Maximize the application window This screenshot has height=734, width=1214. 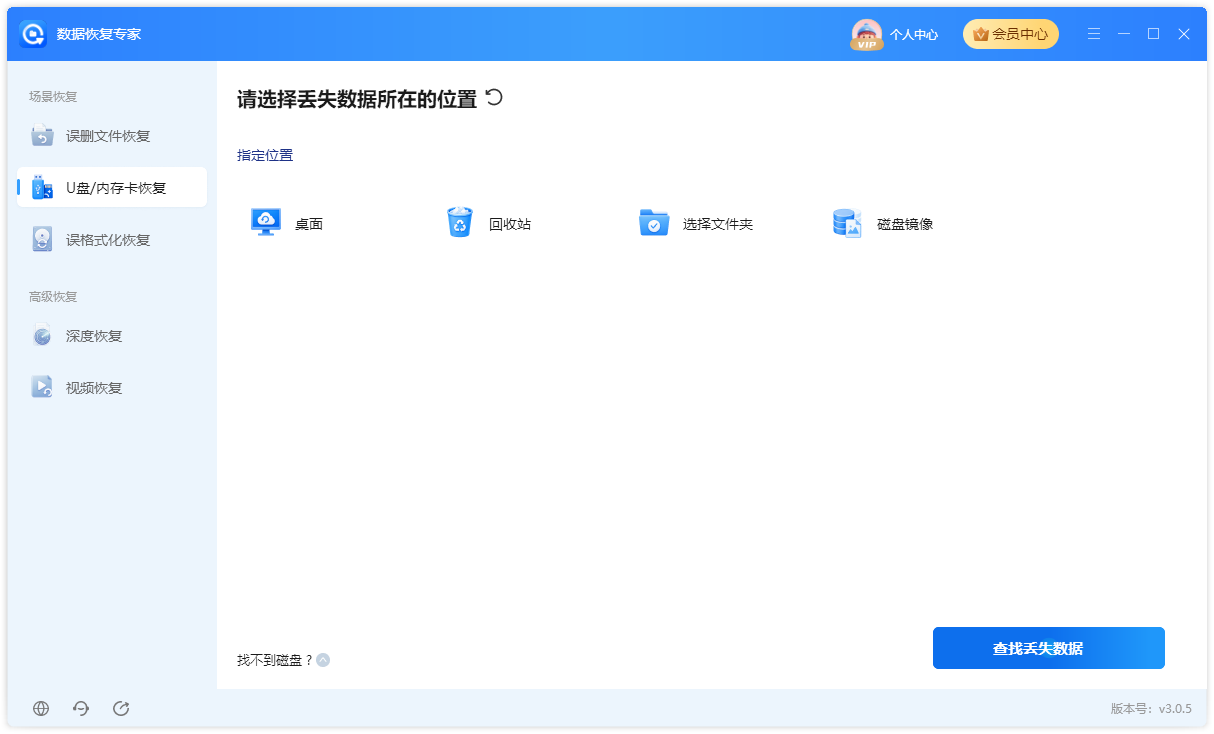pos(1154,34)
